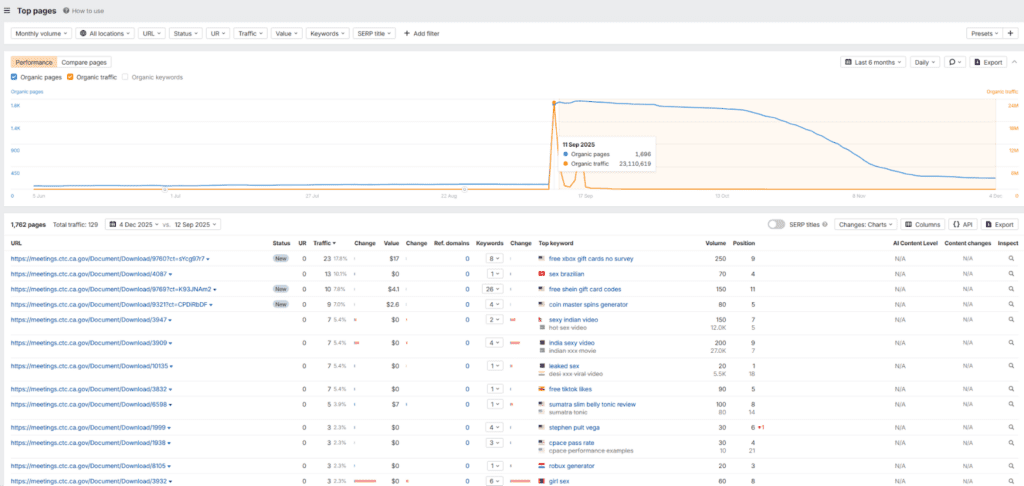Inspect the free xbox gift cards row
The image size is (1024, 486).
click(x=1011, y=258)
